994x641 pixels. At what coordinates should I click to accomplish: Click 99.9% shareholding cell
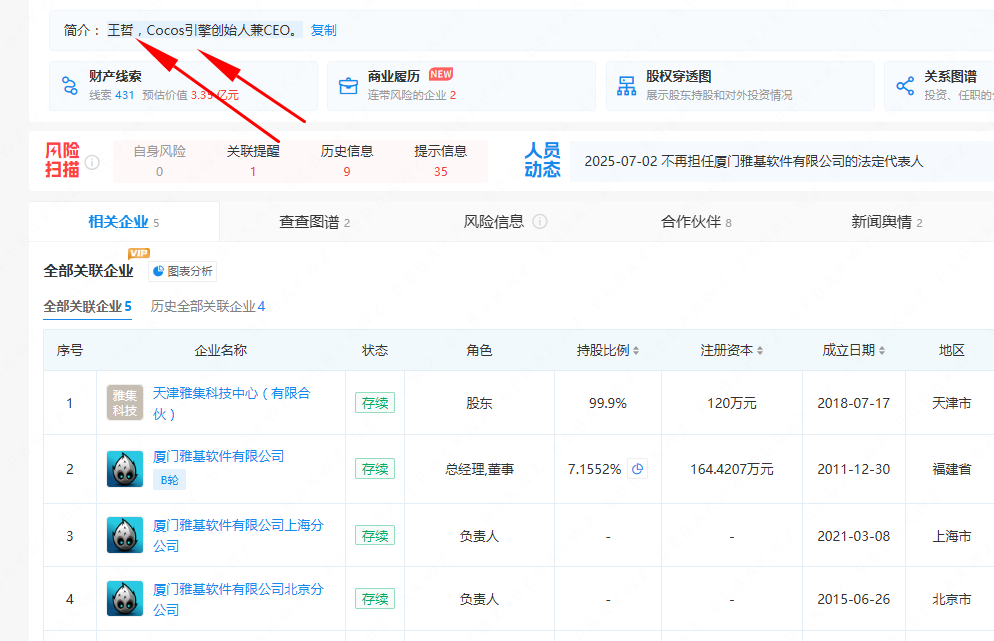point(607,403)
